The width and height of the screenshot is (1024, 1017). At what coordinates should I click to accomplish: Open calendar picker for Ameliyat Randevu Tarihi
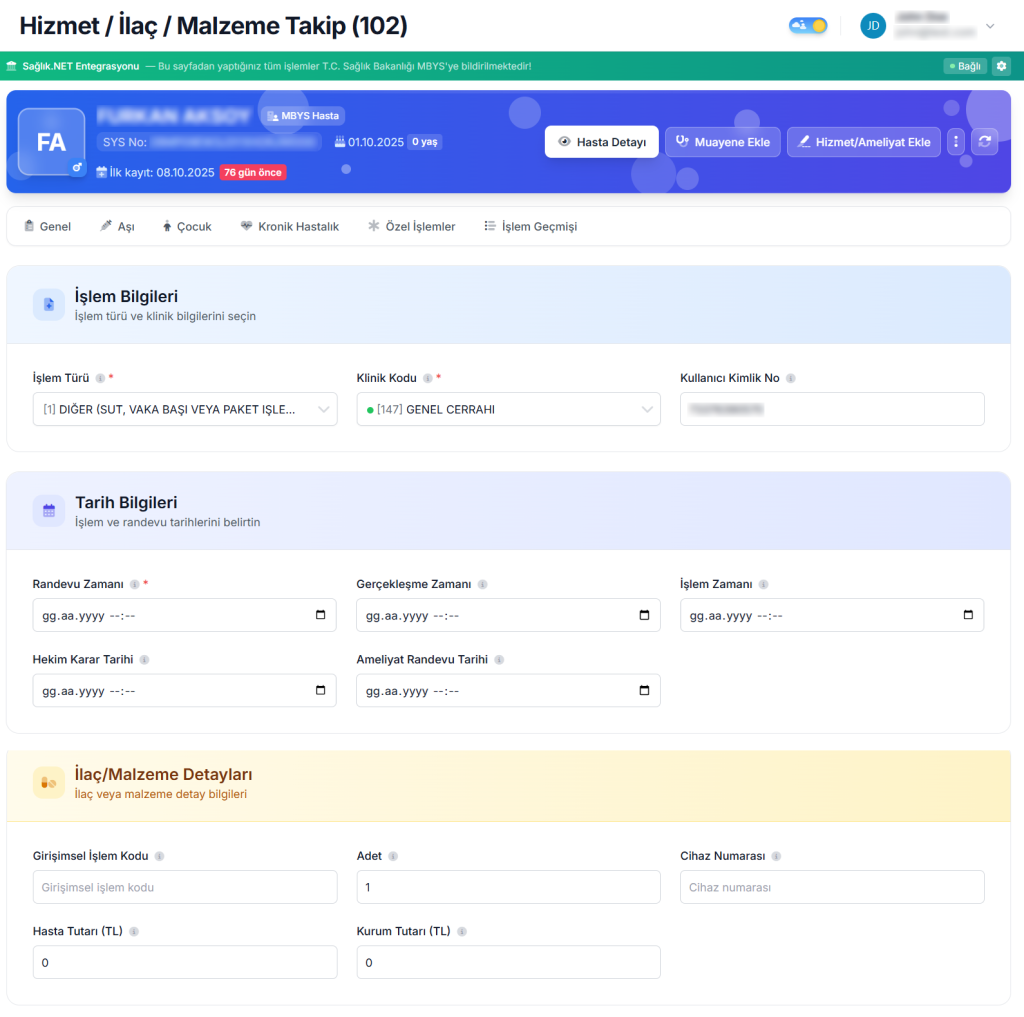[x=644, y=690]
